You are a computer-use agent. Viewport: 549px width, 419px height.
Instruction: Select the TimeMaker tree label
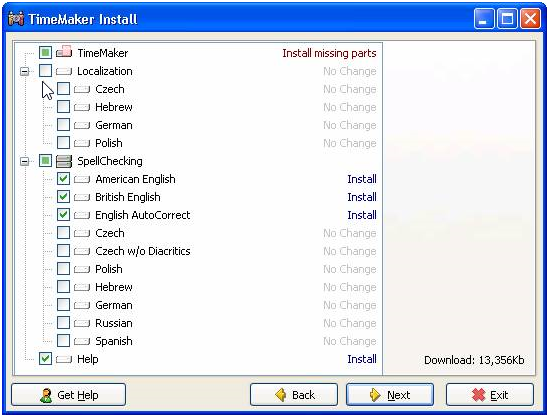point(103,53)
